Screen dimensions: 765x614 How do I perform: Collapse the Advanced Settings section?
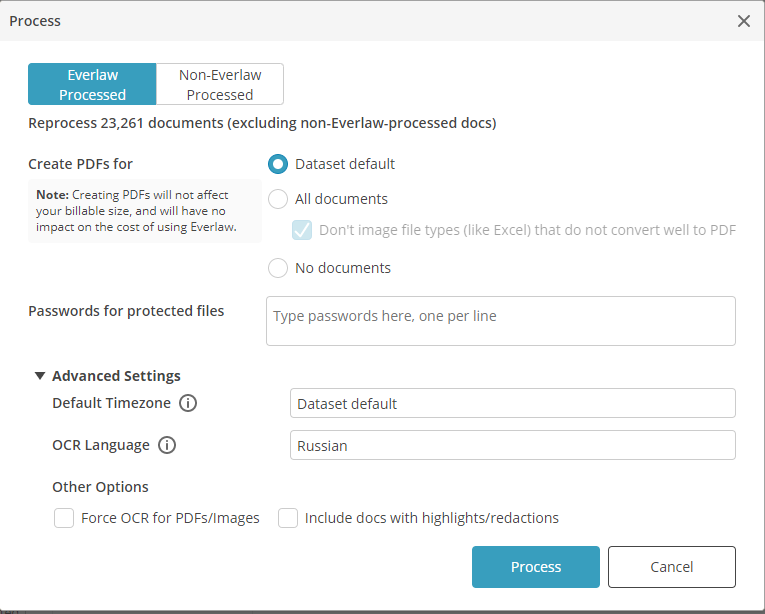pos(40,376)
